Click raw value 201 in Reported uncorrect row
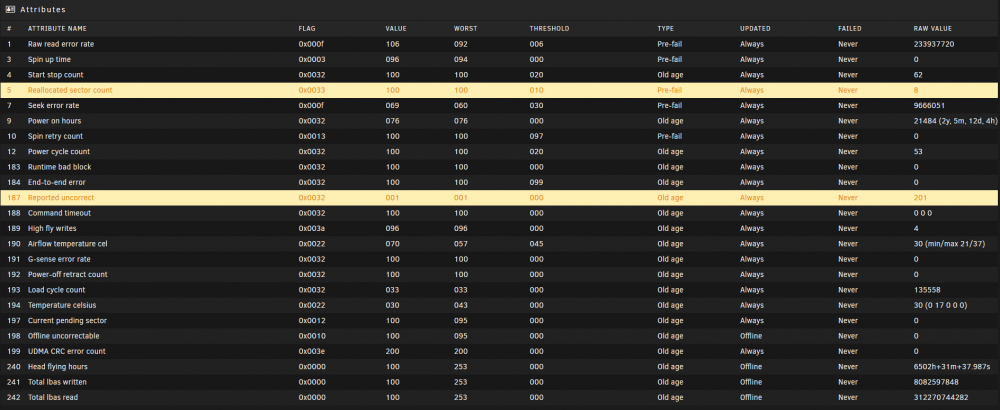The image size is (1000, 410). pyautogui.click(x=920, y=198)
